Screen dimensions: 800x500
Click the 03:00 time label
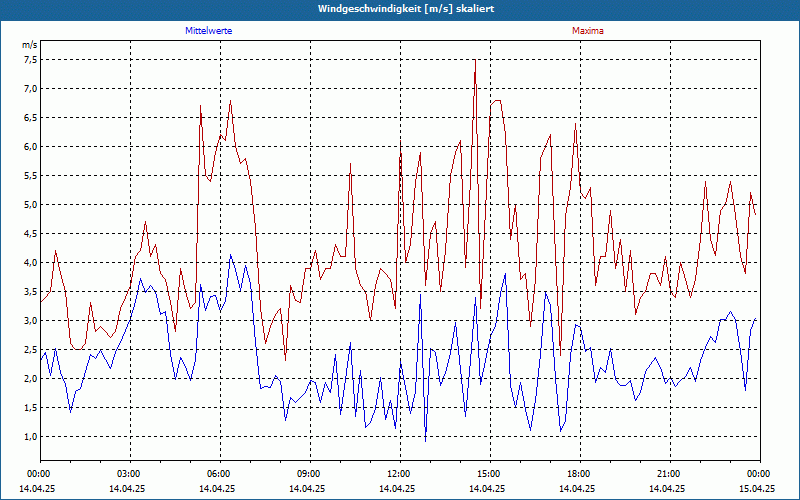130,474
